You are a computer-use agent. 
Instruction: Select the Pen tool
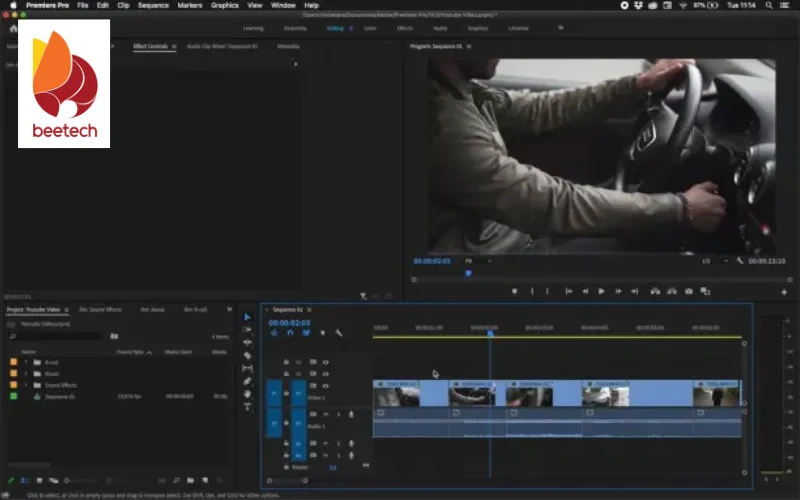coord(248,381)
